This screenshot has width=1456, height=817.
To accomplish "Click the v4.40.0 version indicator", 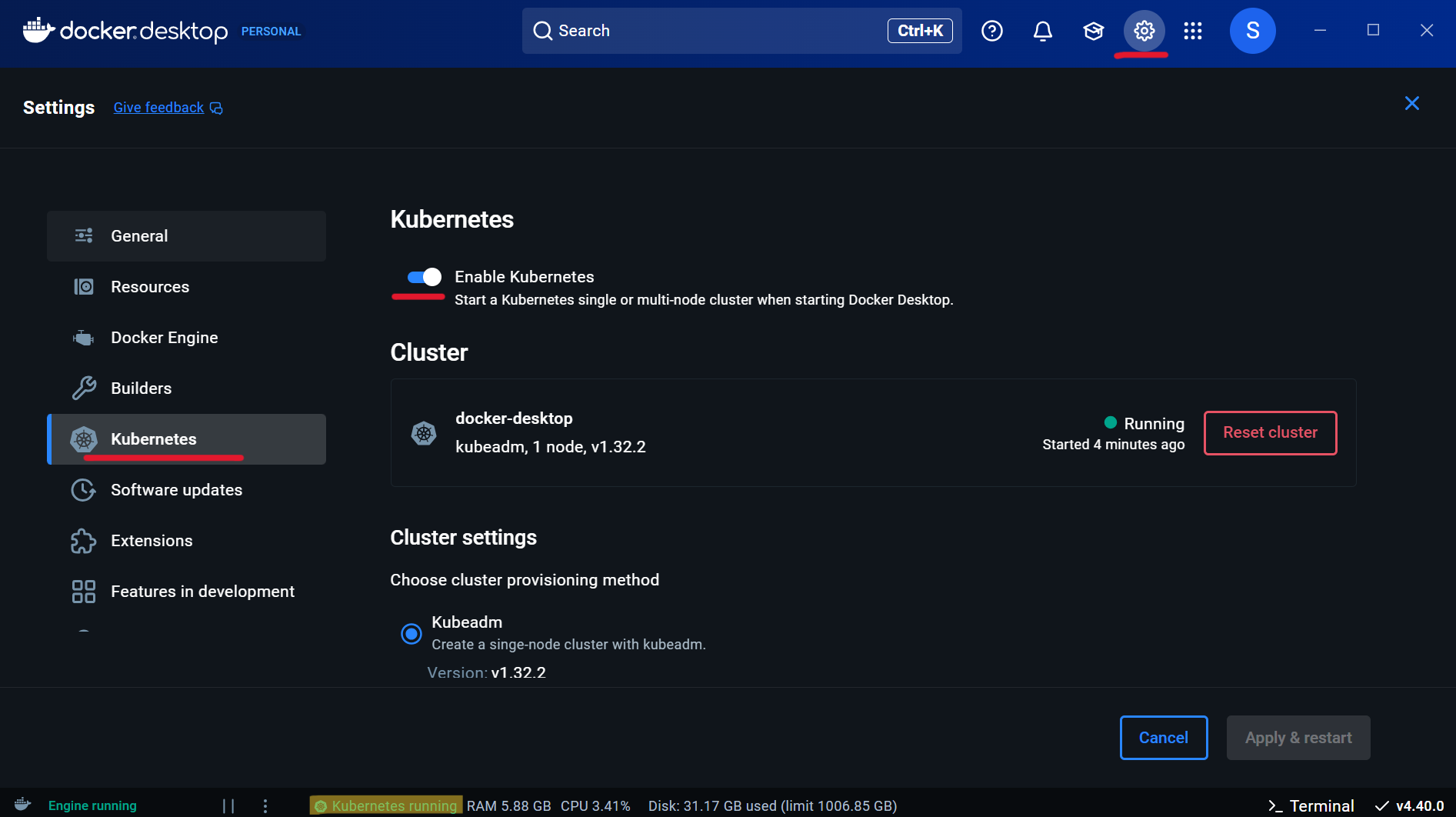I will click(1409, 805).
